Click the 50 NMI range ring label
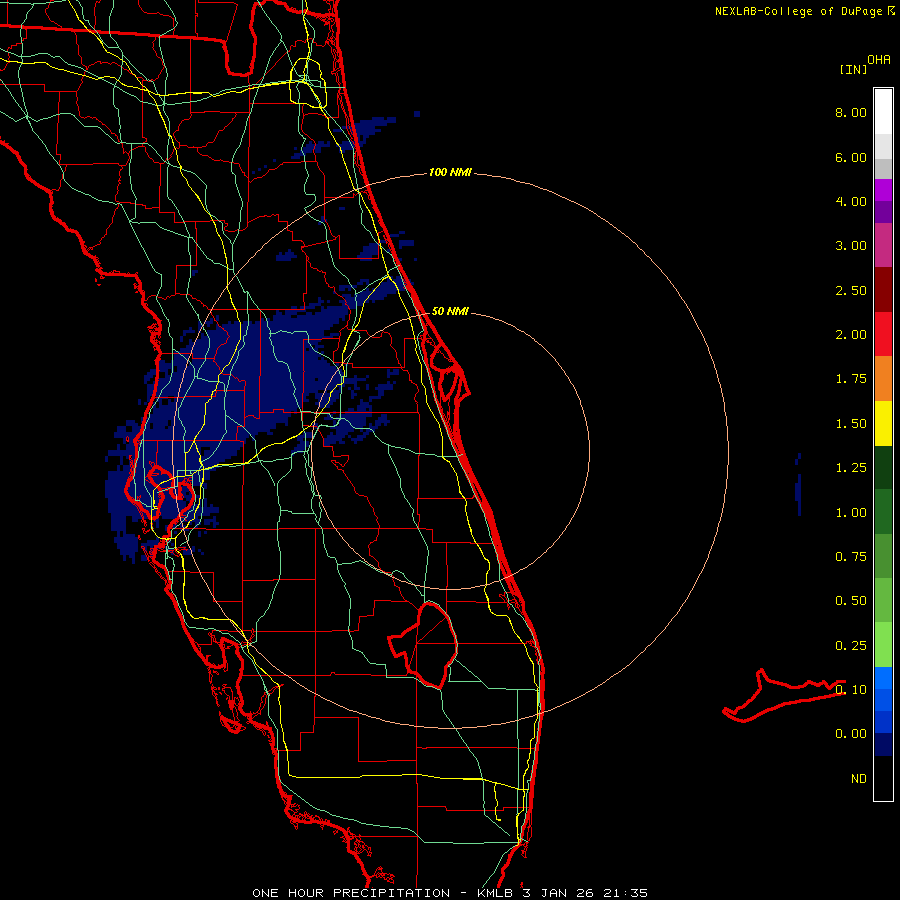Viewport: 900px width, 900px height. pyautogui.click(x=450, y=311)
